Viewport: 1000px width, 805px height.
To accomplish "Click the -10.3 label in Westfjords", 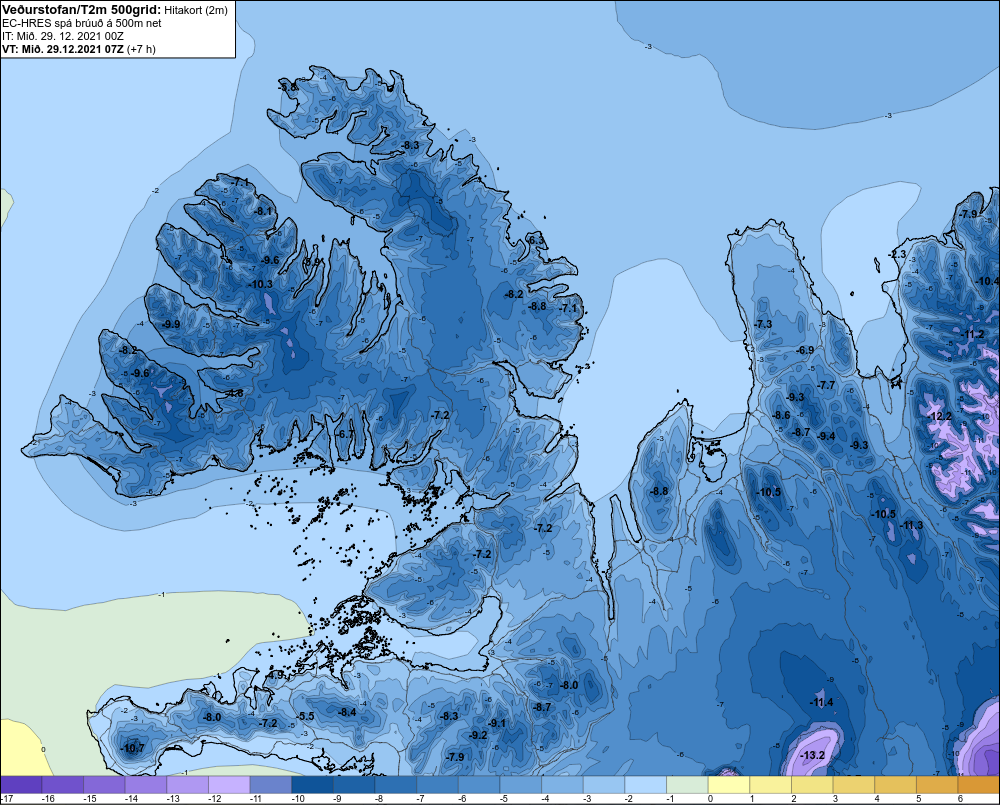I will coord(260,284).
